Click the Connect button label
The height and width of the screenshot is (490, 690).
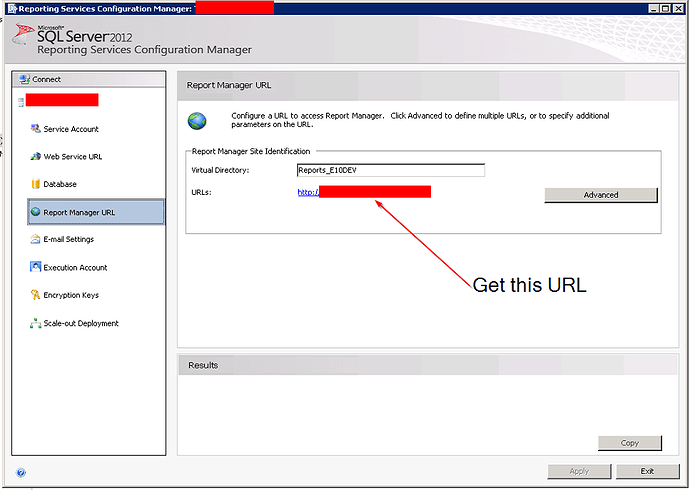click(x=47, y=79)
